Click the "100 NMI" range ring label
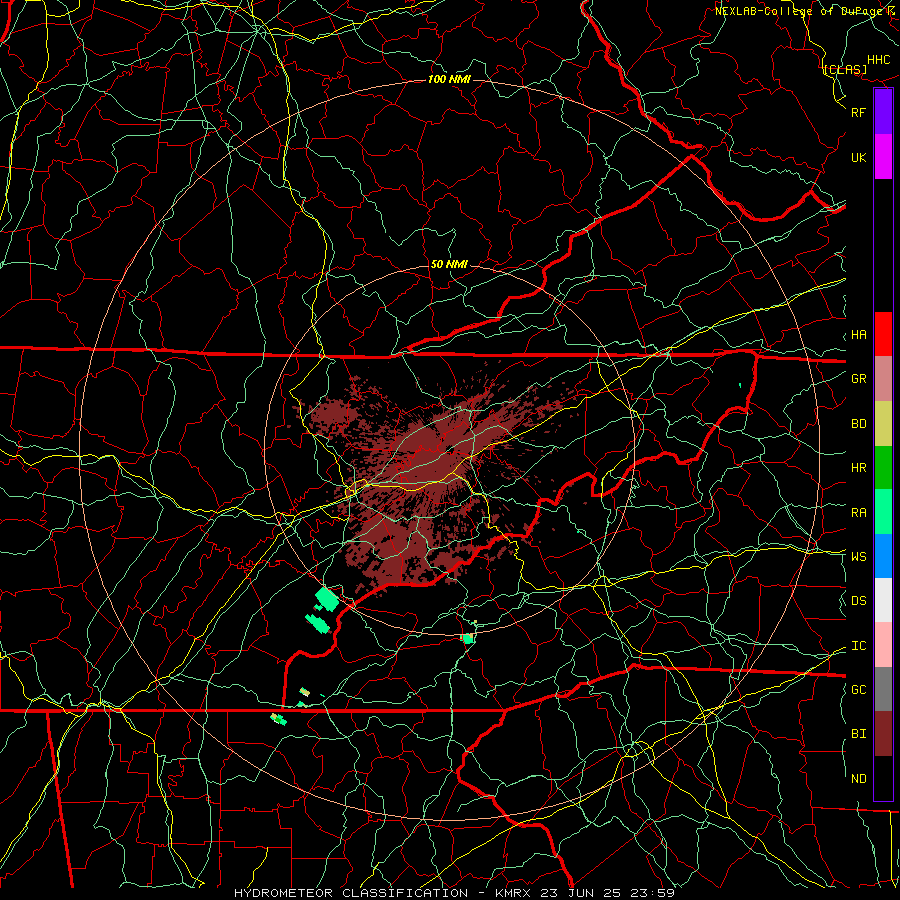Screen dimensions: 900x900 click(449, 79)
